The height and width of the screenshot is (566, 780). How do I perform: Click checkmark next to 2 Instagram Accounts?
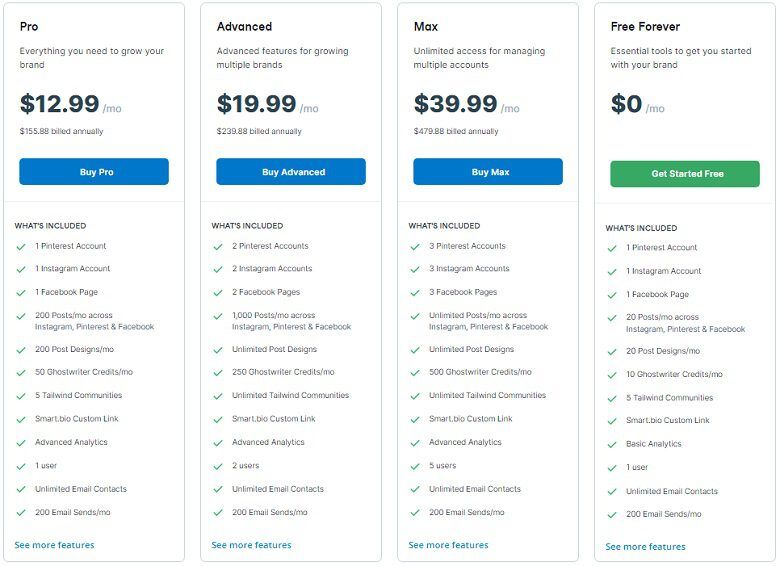point(218,269)
